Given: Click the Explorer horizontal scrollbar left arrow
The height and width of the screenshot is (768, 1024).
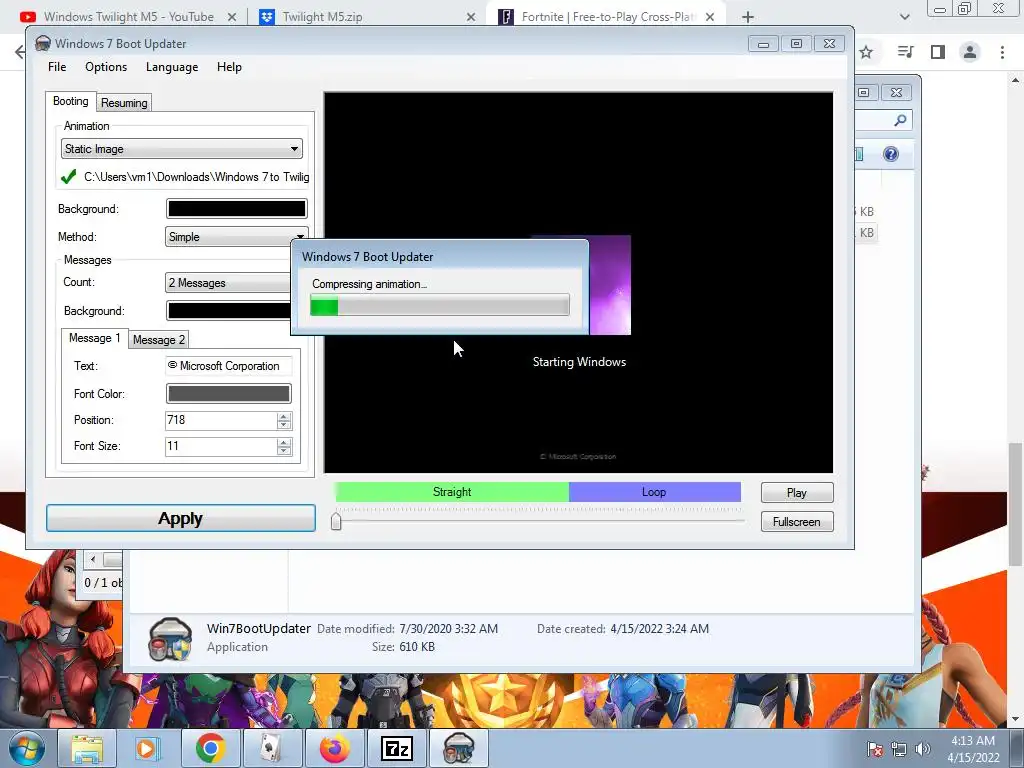Looking at the screenshot, I should (93, 559).
